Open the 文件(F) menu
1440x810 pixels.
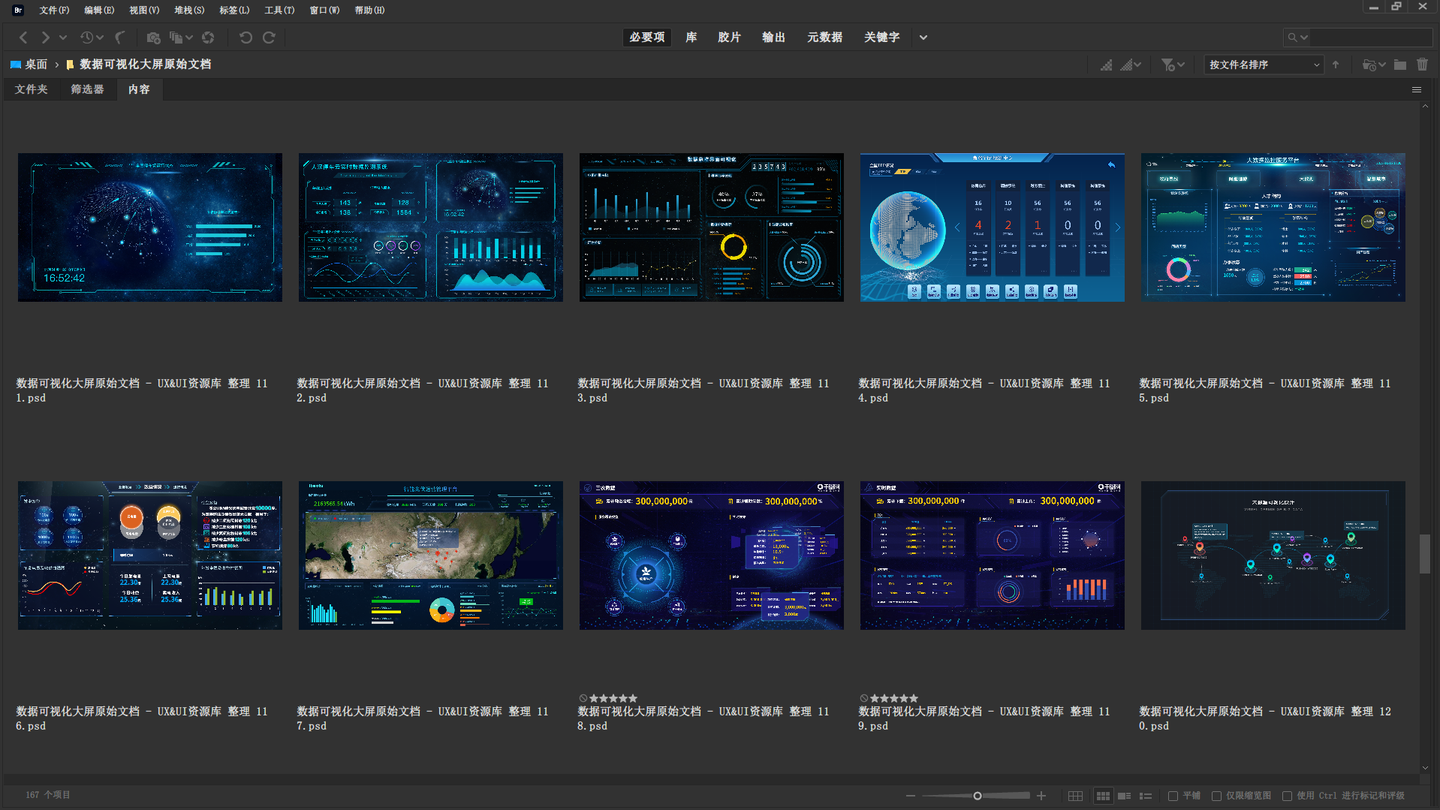tap(55, 10)
